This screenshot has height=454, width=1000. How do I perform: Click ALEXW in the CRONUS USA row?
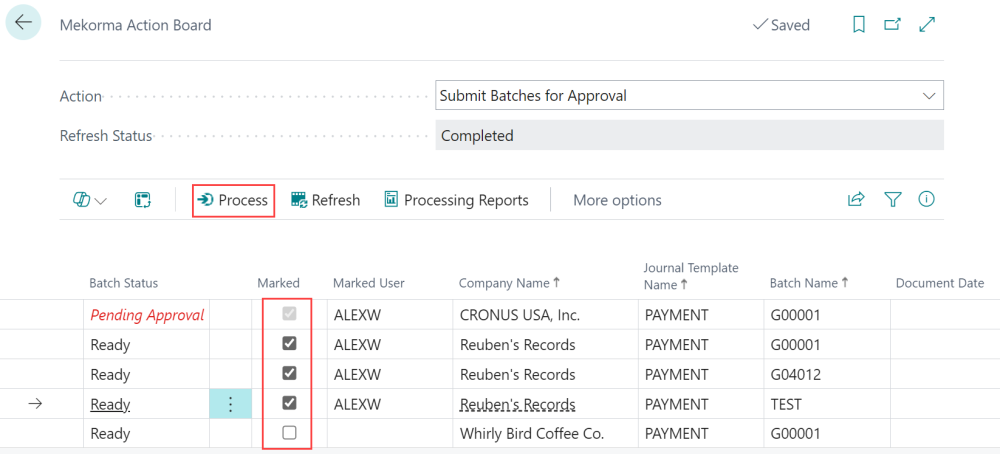point(357,314)
